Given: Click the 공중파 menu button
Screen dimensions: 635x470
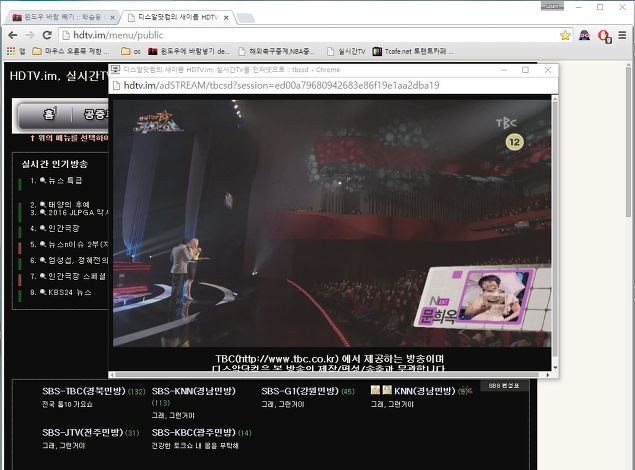Looking at the screenshot, I should pos(94,115).
